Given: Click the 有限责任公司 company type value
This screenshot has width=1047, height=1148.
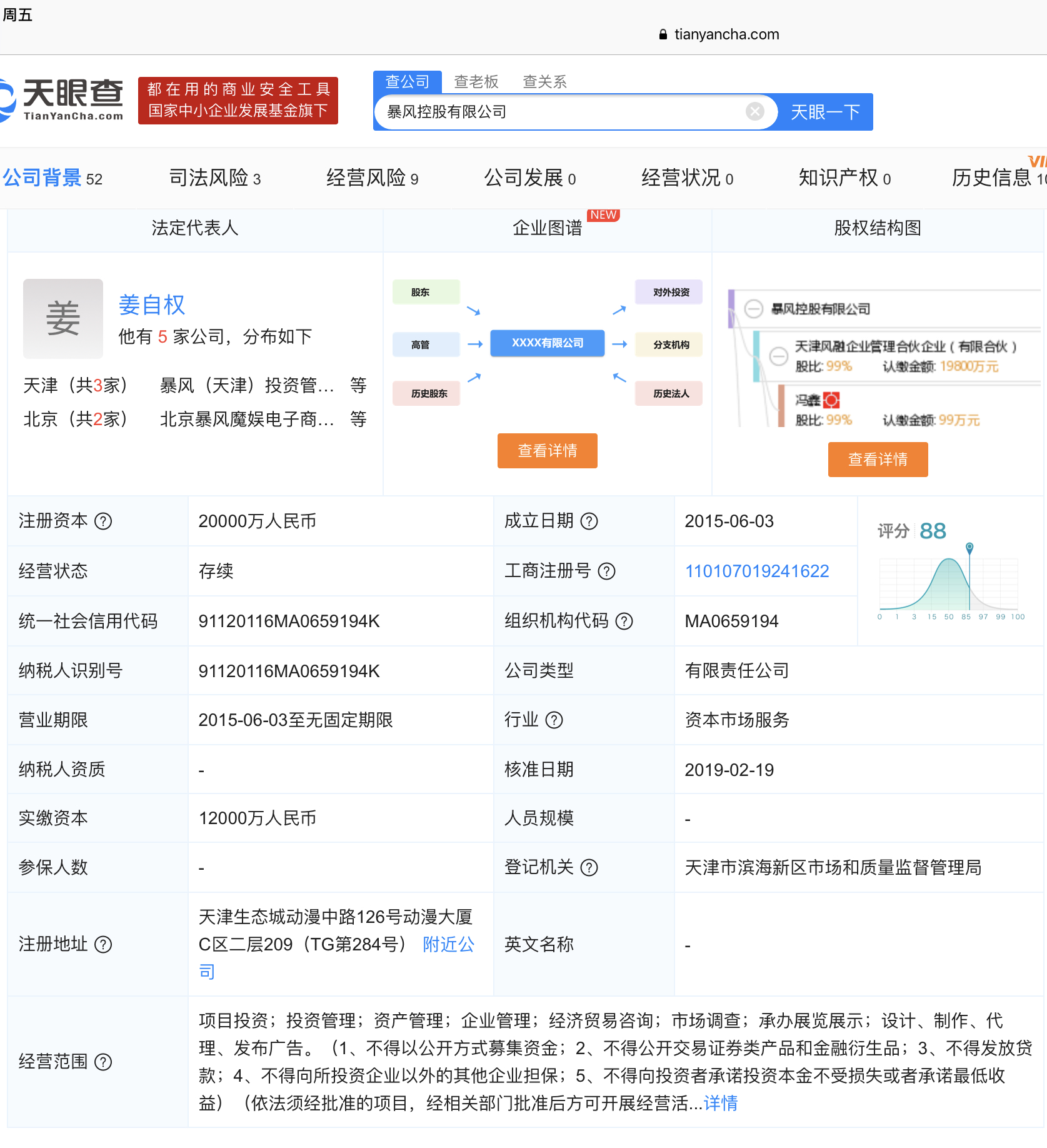Looking at the screenshot, I should tap(738, 671).
